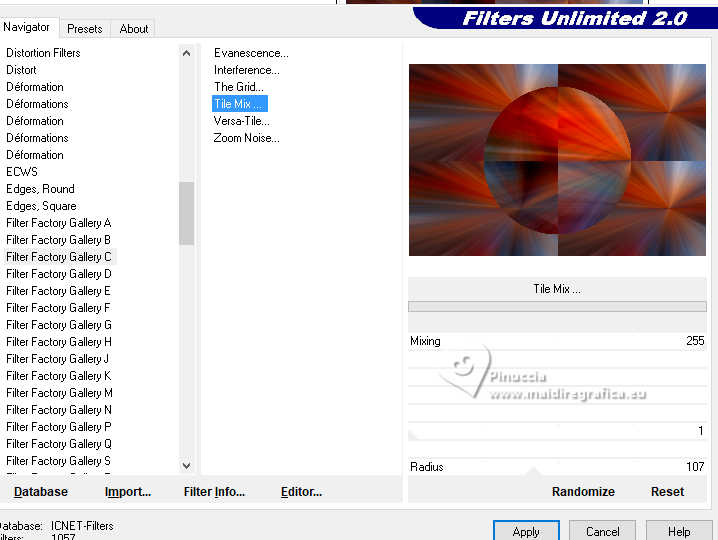The height and width of the screenshot is (540, 718).
Task: Select Filter Factory Gallery F
Action: (58, 308)
